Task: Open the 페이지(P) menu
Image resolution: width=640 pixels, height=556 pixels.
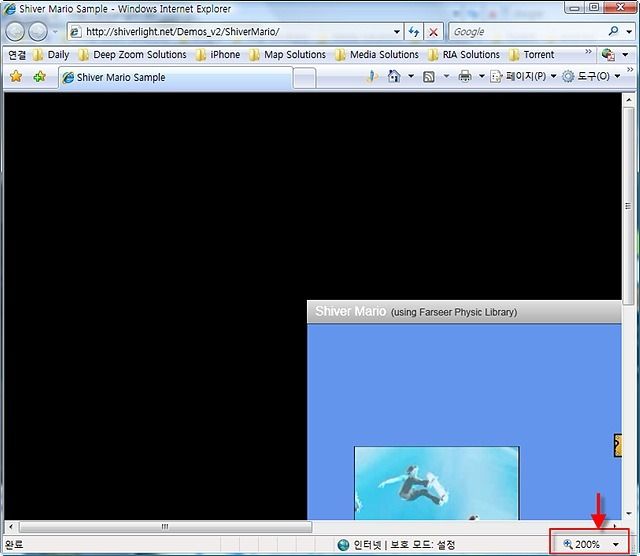Action: coord(523,76)
